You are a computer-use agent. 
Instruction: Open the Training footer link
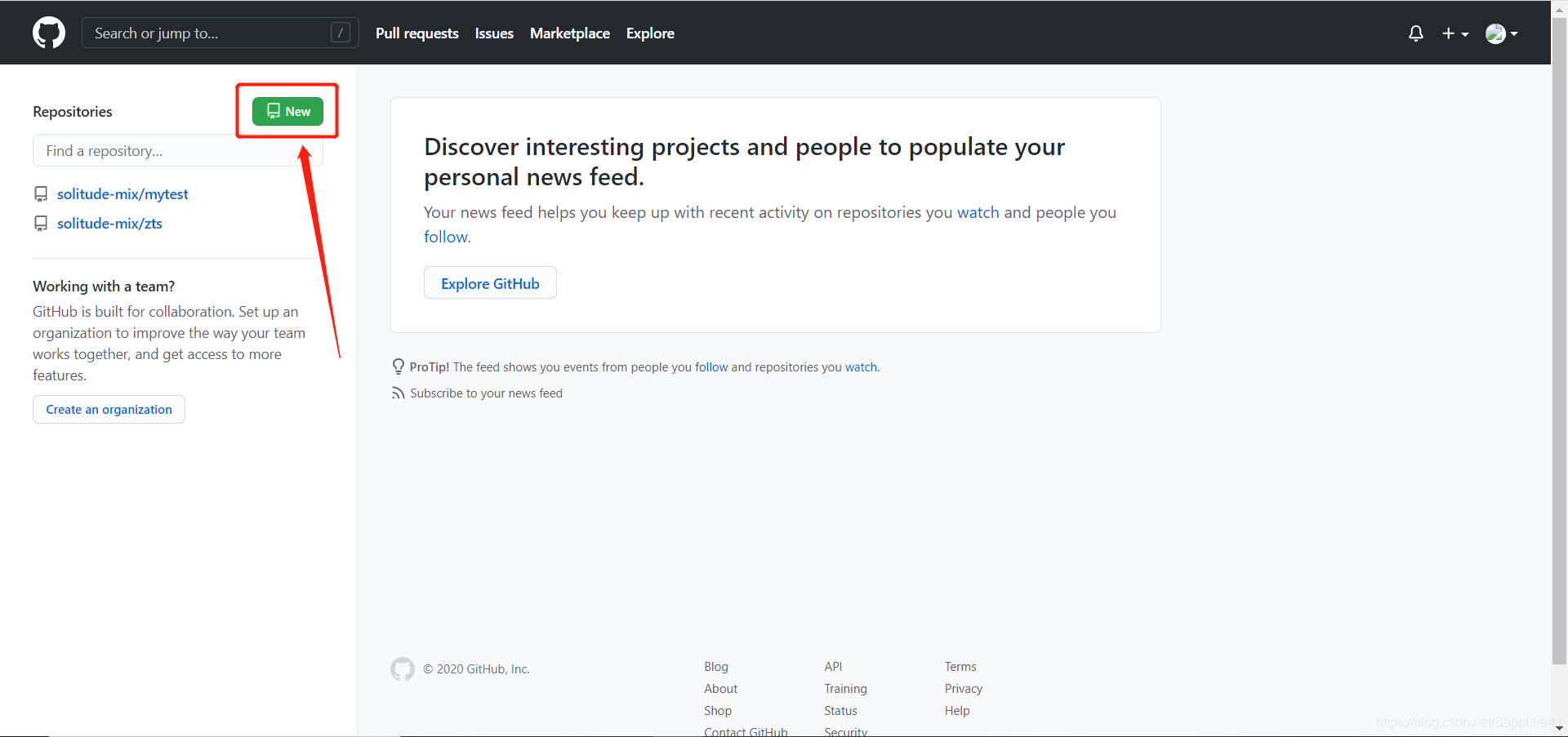pos(845,689)
